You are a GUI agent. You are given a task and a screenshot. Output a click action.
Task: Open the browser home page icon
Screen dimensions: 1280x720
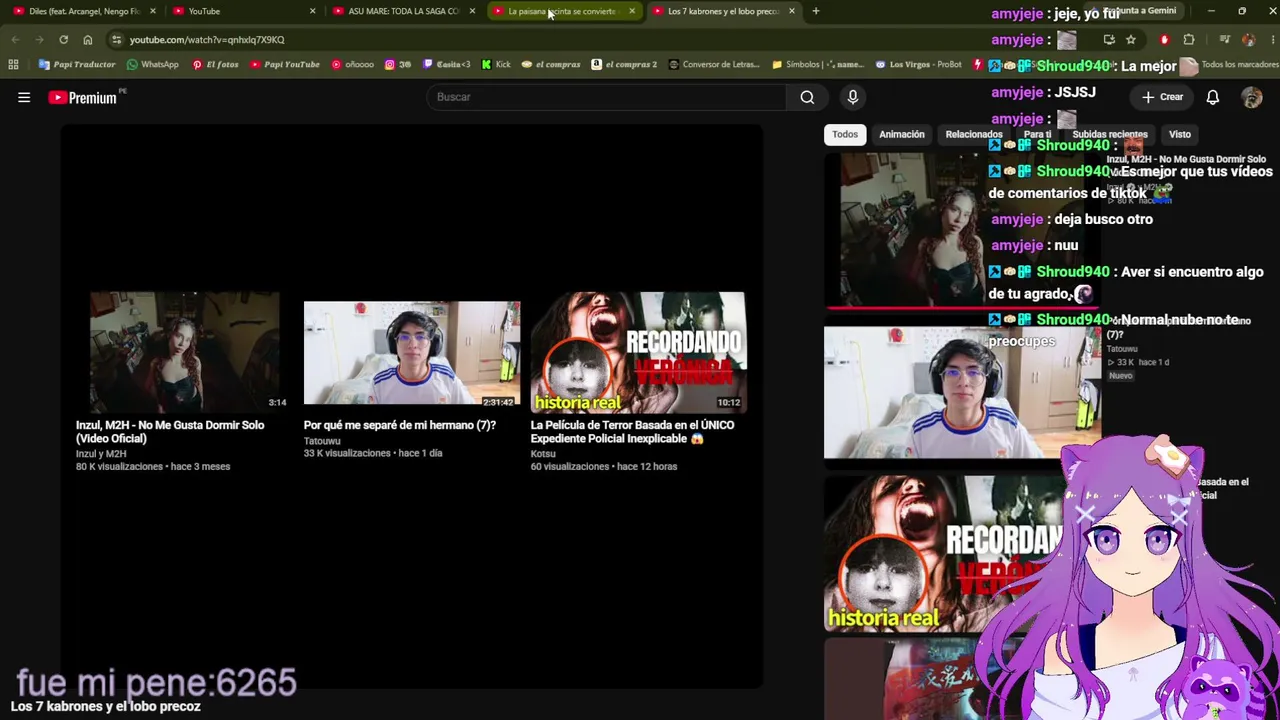pyautogui.click(x=88, y=40)
